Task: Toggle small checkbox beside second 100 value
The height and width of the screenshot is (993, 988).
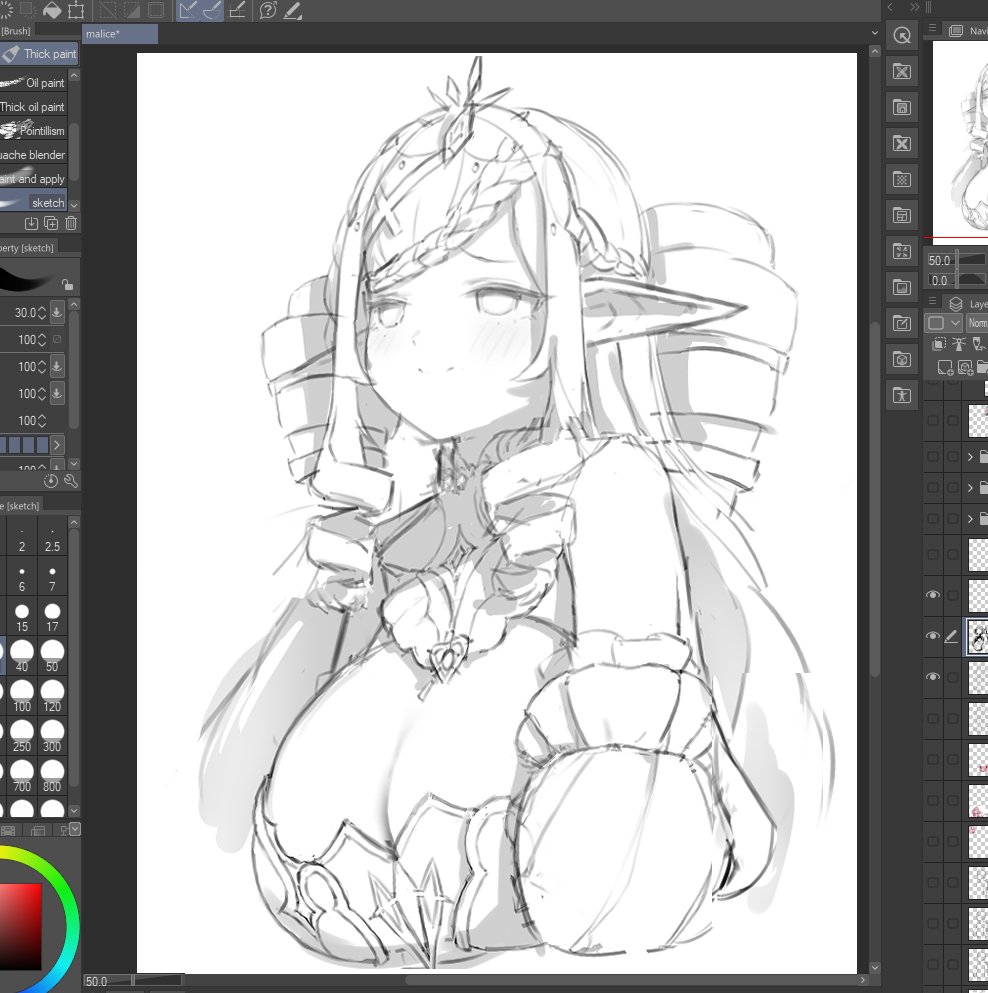Action: click(57, 339)
